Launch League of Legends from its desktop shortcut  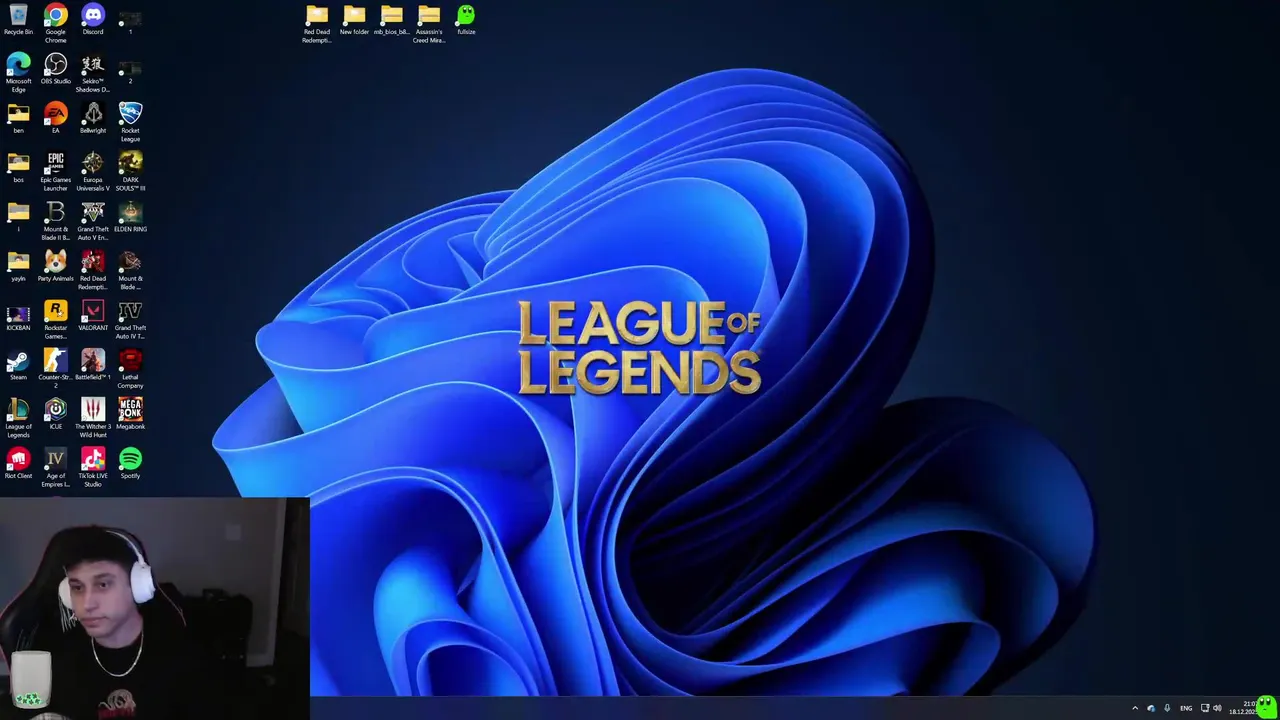[x=18, y=418]
